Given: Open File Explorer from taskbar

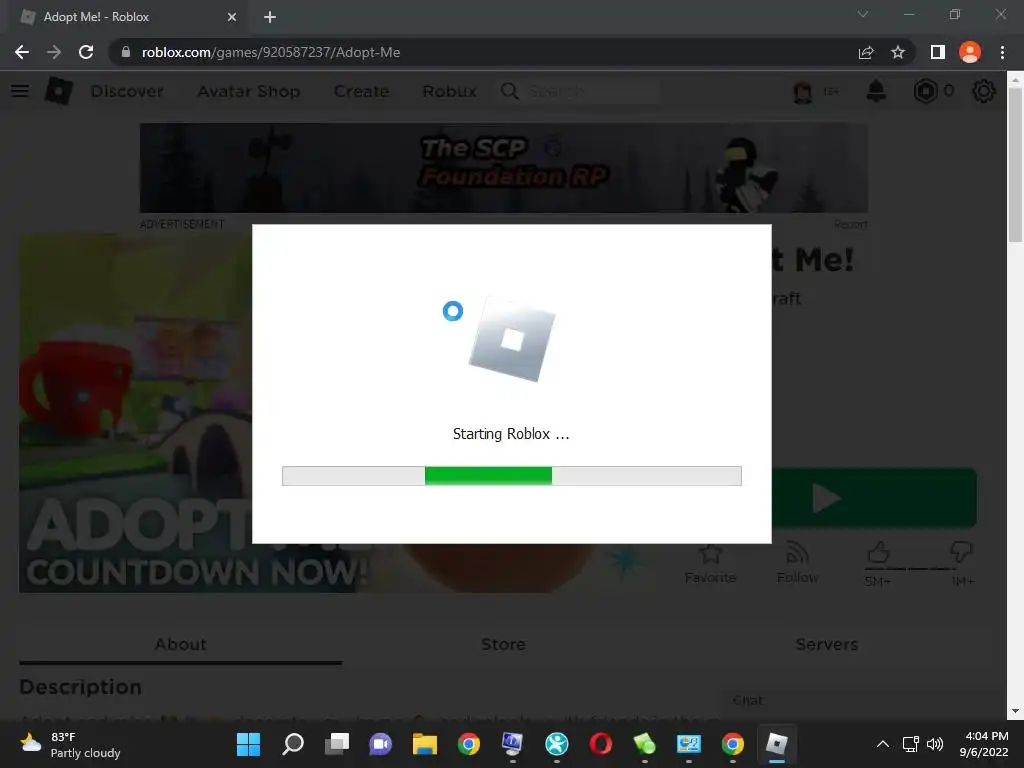Looking at the screenshot, I should (424, 744).
